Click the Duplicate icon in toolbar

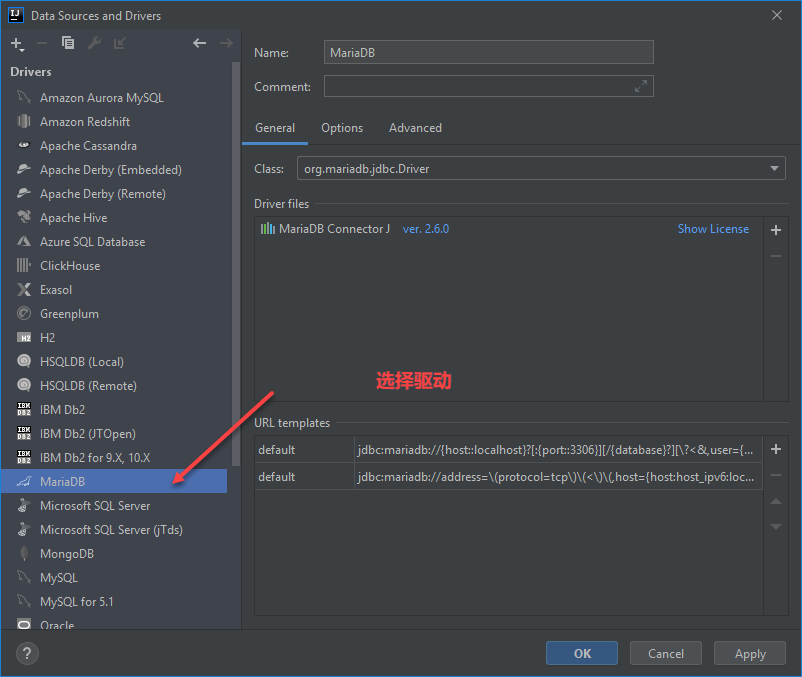[x=68, y=43]
